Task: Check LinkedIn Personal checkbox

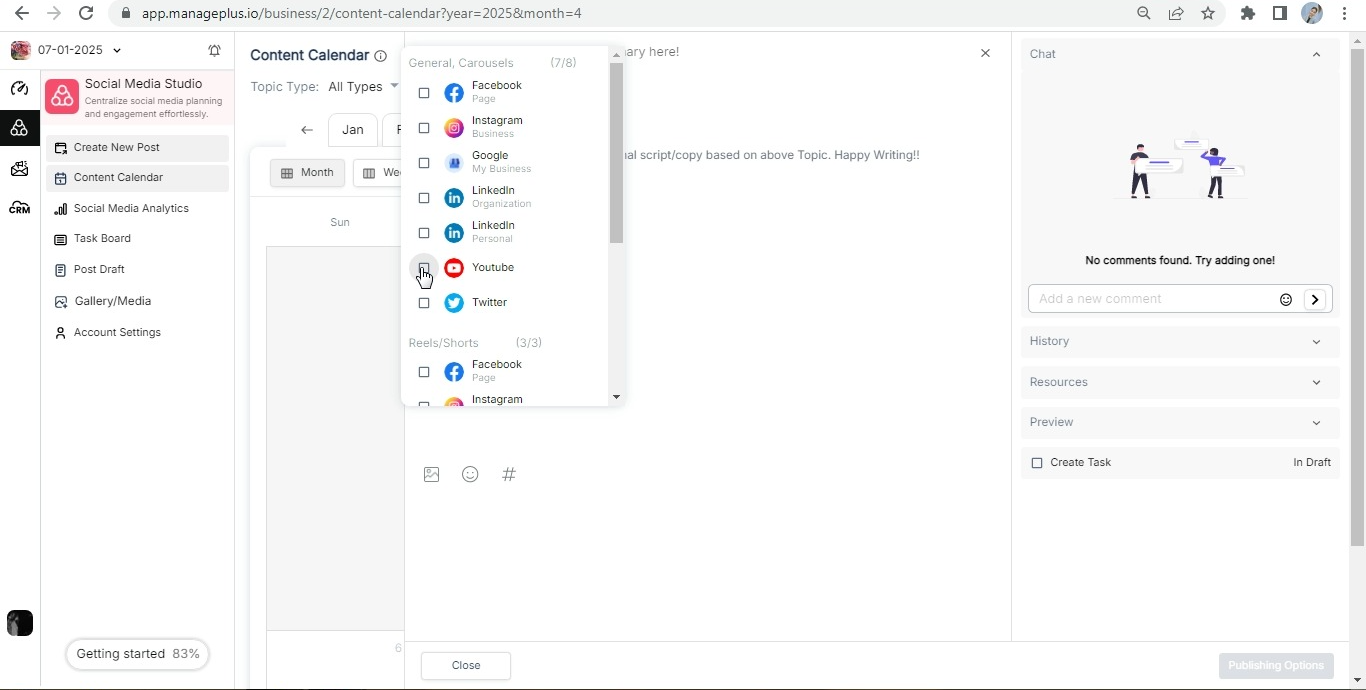Action: click(424, 233)
